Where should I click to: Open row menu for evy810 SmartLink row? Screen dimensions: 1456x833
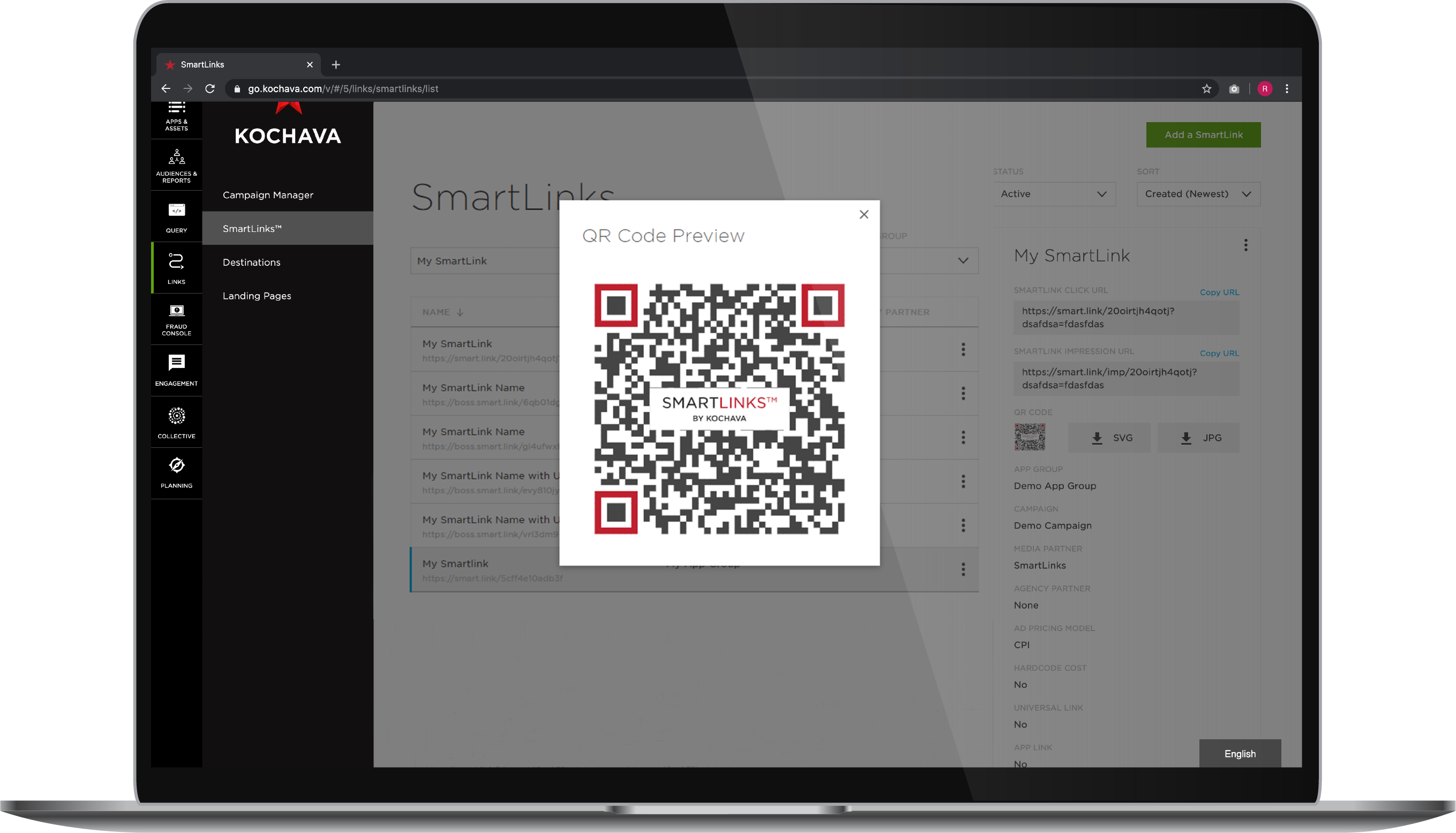coord(963,482)
